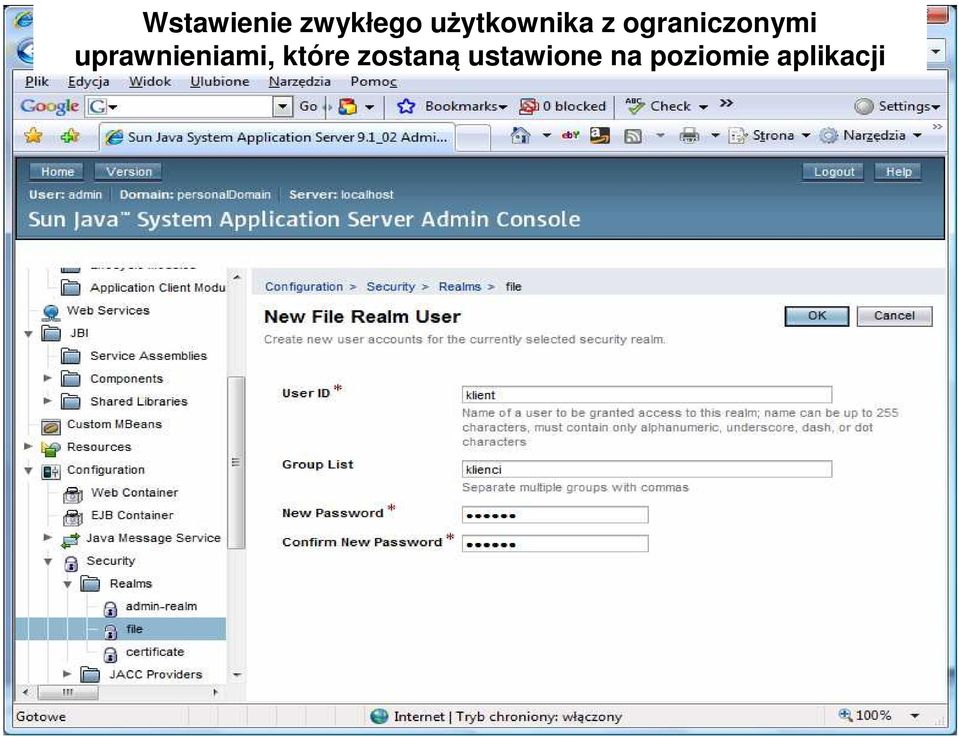Expand the JACC Providers node
This screenshot has width=959, height=737.
click(x=67, y=673)
